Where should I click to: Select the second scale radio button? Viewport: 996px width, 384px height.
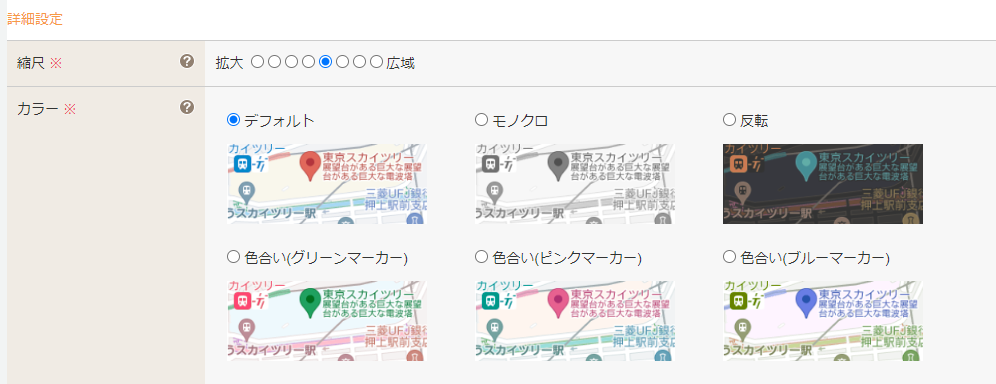tap(274, 62)
